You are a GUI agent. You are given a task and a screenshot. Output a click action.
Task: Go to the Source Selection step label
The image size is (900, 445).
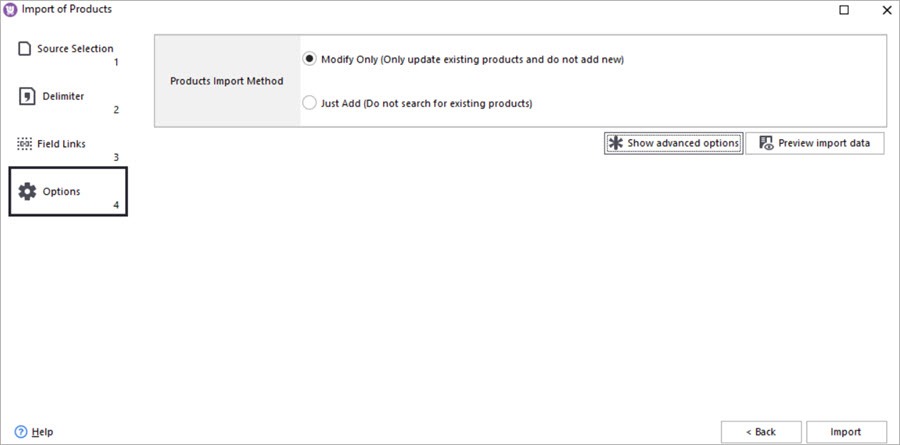[75, 48]
